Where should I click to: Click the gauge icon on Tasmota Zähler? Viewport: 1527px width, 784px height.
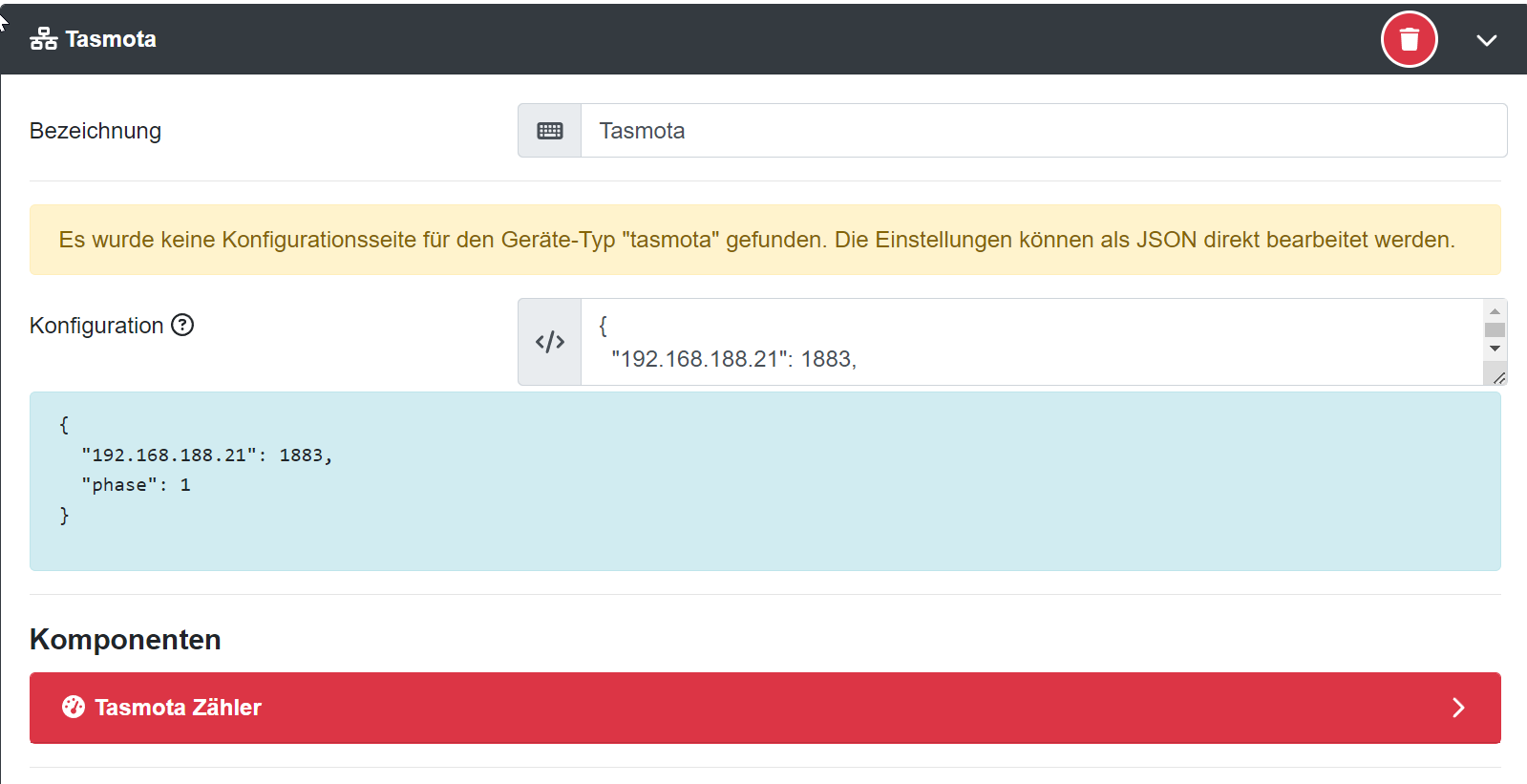coord(74,707)
